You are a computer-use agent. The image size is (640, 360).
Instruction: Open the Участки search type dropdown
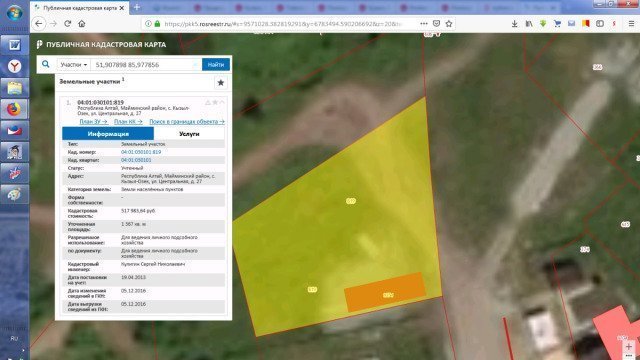73,64
